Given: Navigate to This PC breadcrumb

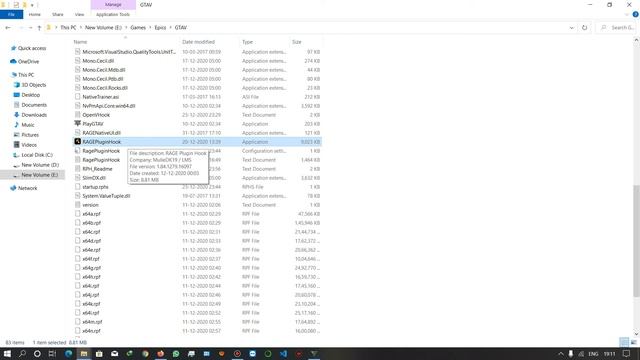Looking at the screenshot, I should point(68,27).
